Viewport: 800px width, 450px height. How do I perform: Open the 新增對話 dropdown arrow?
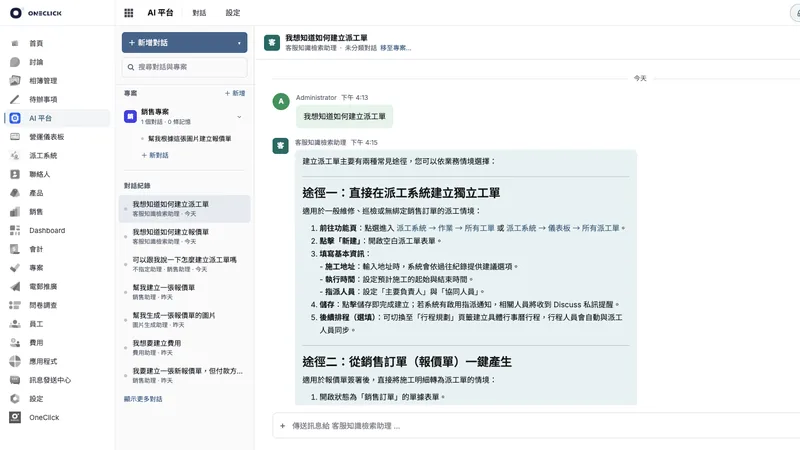pos(239,43)
